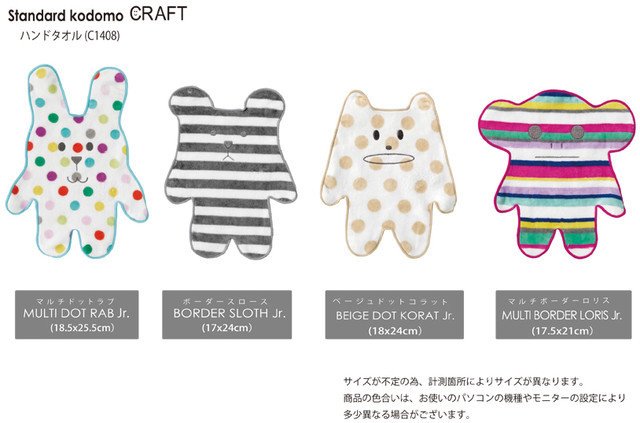Click the Loris towel's gray right eye
640x423 pixels.
point(578,132)
